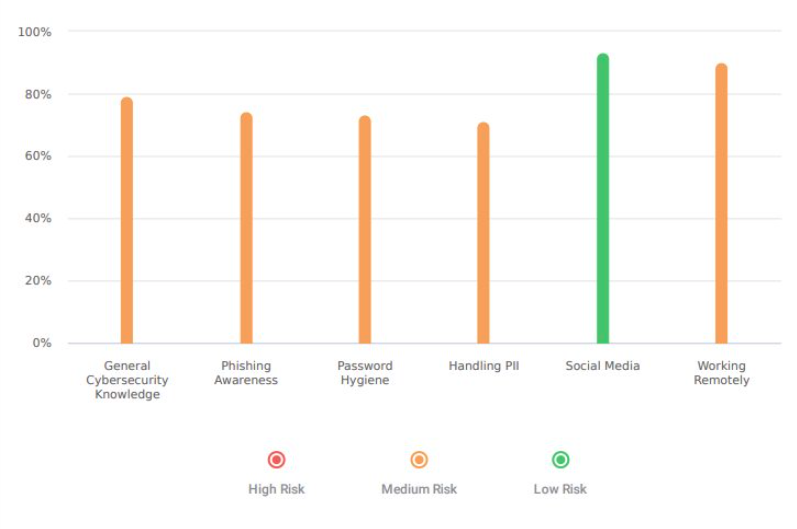The image size is (797, 529).
Task: Click the Low Risk legend marker
Action: 561,460
